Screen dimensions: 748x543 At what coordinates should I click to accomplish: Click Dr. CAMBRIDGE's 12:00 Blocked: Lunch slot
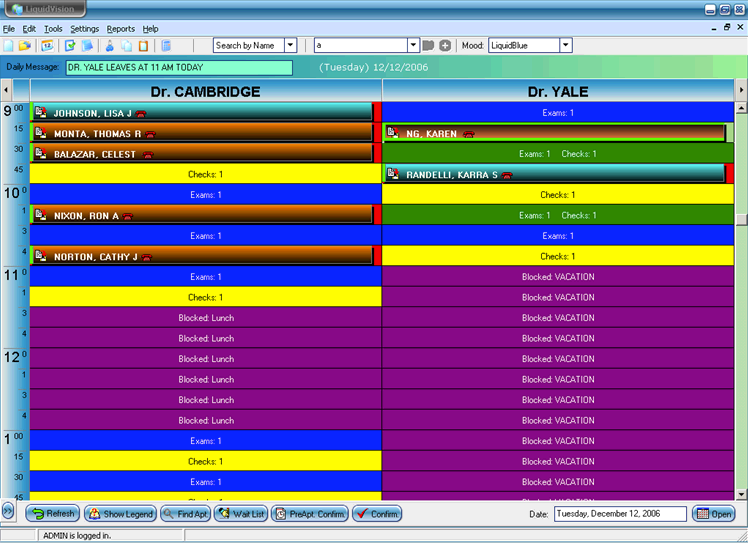[206, 359]
